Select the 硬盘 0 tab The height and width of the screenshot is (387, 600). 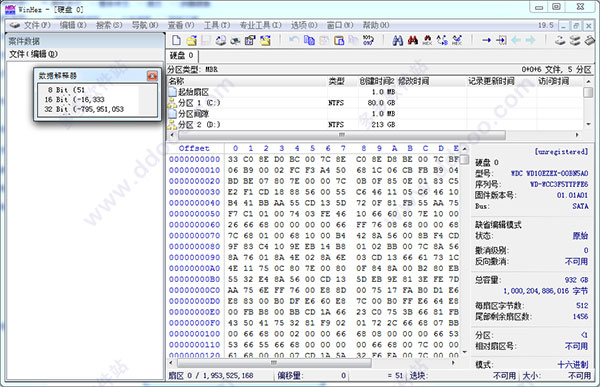[x=181, y=56]
